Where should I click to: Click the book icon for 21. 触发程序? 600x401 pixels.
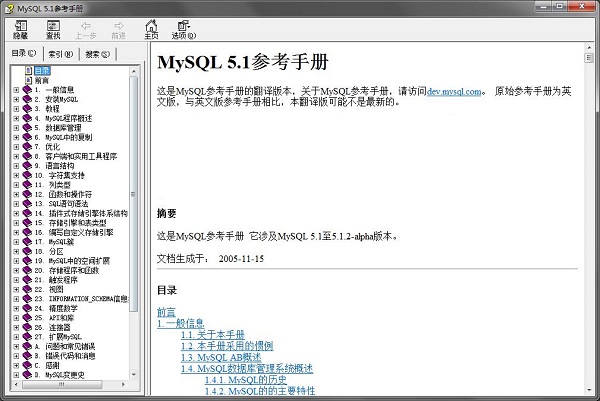[x=27, y=280]
